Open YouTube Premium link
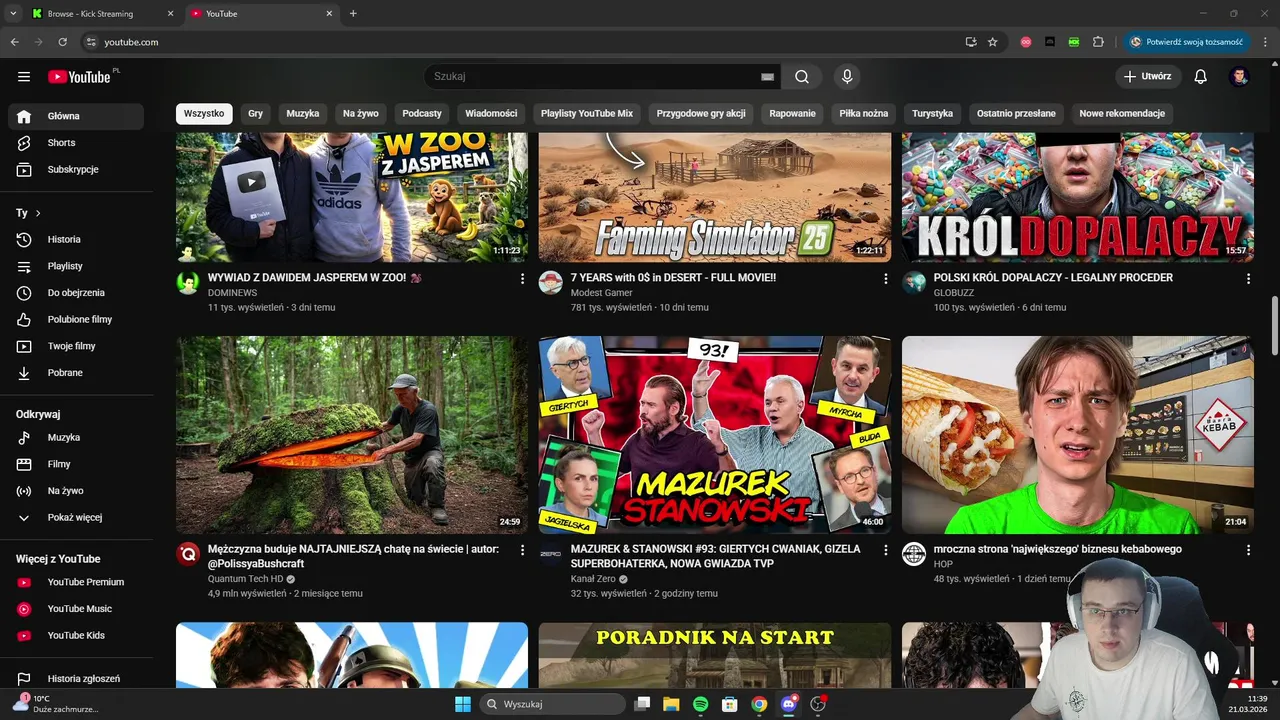The image size is (1280, 720). [76, 582]
